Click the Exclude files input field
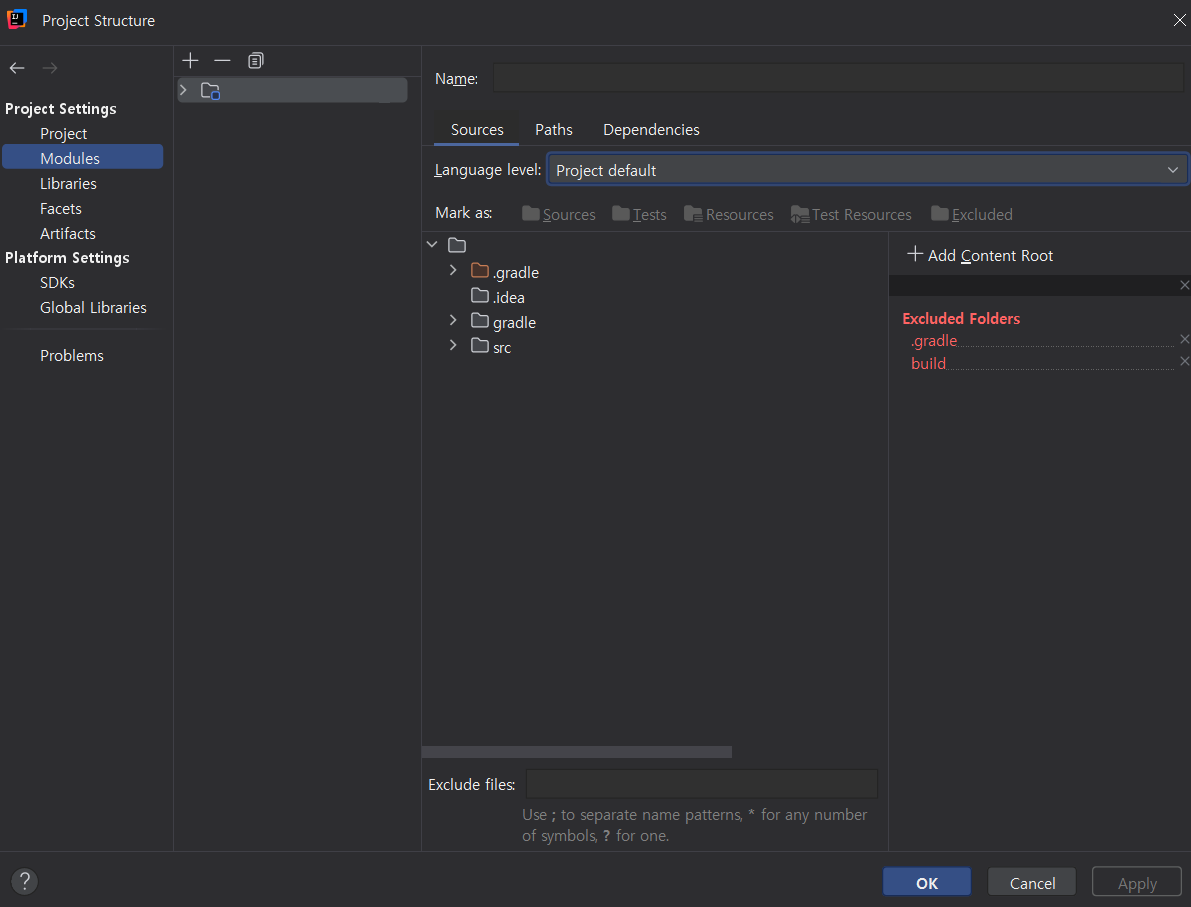The height and width of the screenshot is (907, 1191). (x=701, y=784)
